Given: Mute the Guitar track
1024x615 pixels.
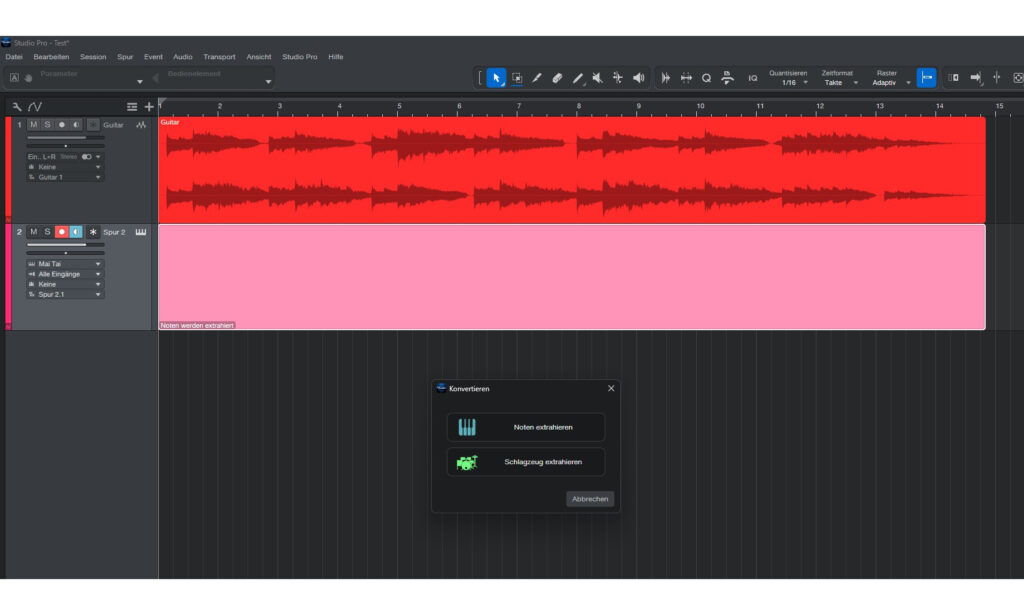Looking at the screenshot, I should click(33, 124).
